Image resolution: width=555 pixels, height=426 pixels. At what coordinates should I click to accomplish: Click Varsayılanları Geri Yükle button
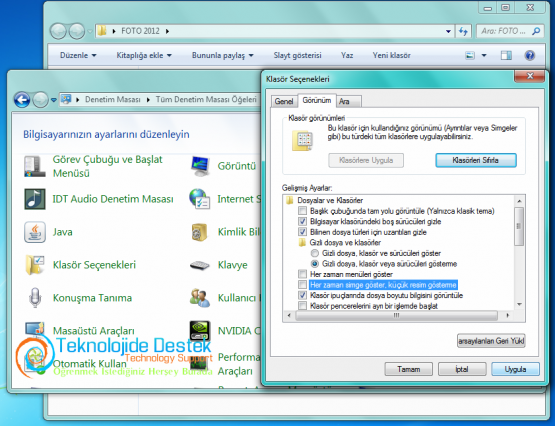pyautogui.click(x=491, y=341)
